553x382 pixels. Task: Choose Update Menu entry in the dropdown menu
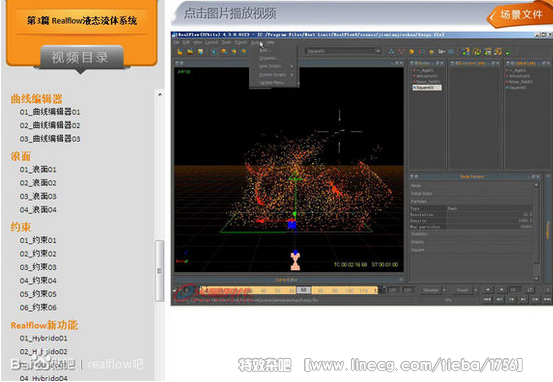(x=273, y=83)
